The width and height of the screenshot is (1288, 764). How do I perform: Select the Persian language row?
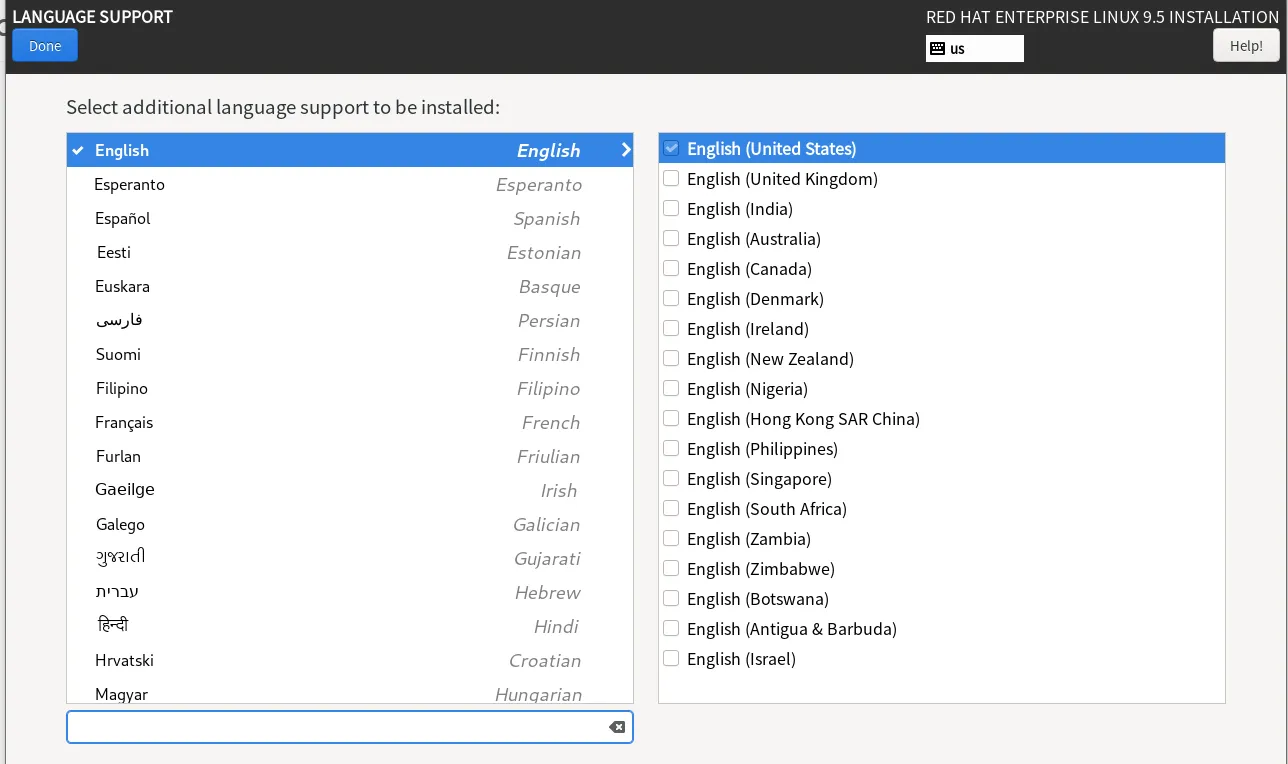pos(350,320)
